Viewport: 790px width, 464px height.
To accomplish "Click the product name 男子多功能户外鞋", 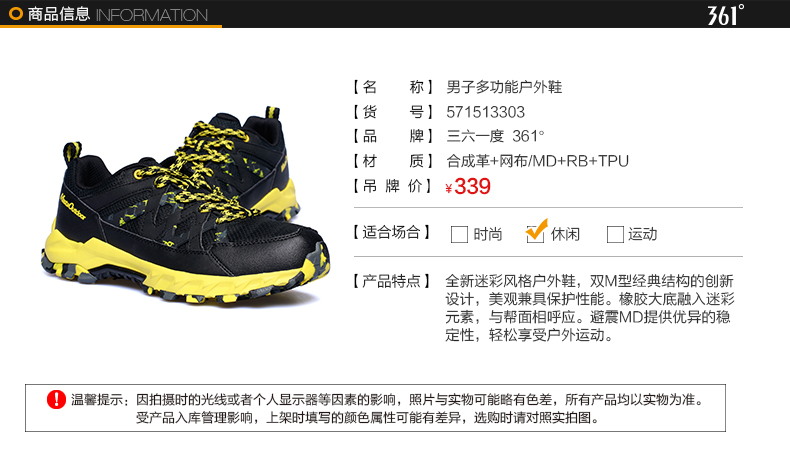I will [504, 87].
